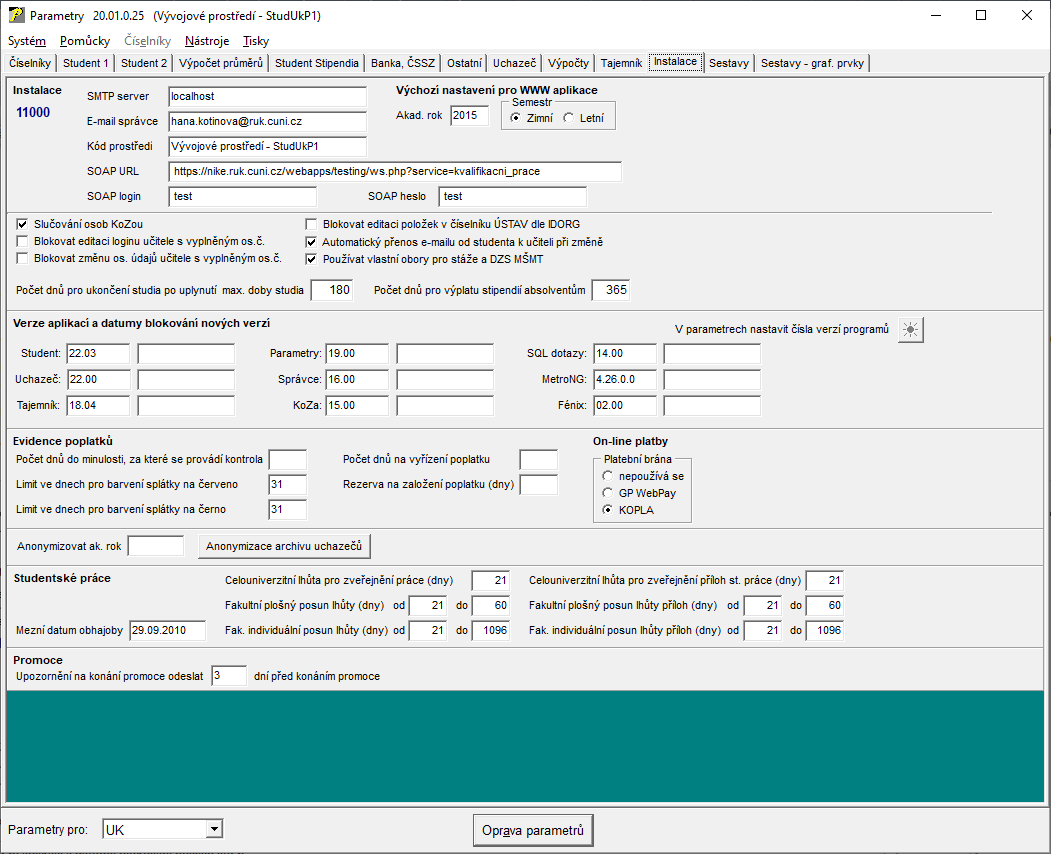Switch to the Student Stipendia tab
1051x854 pixels.
[x=316, y=63]
